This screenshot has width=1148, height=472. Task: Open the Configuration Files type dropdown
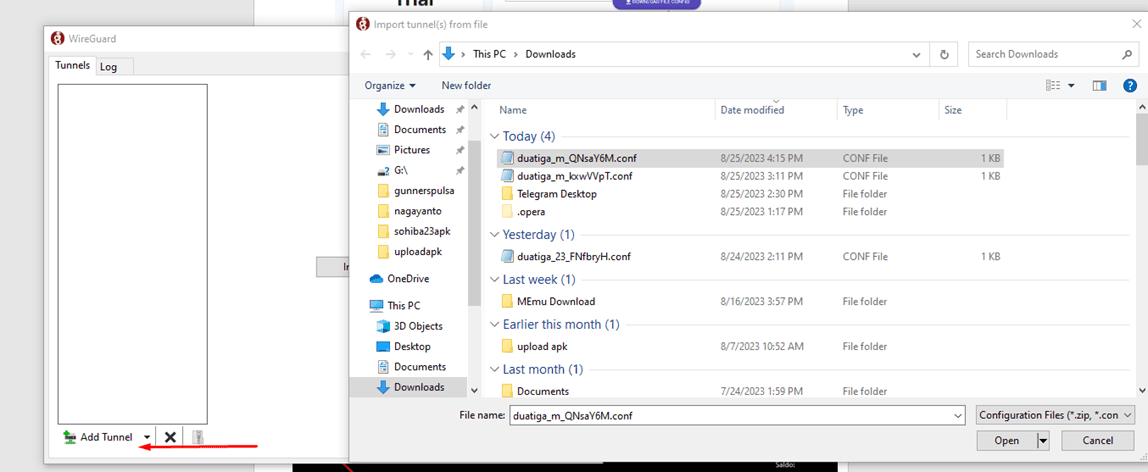pyautogui.click(x=1055, y=414)
